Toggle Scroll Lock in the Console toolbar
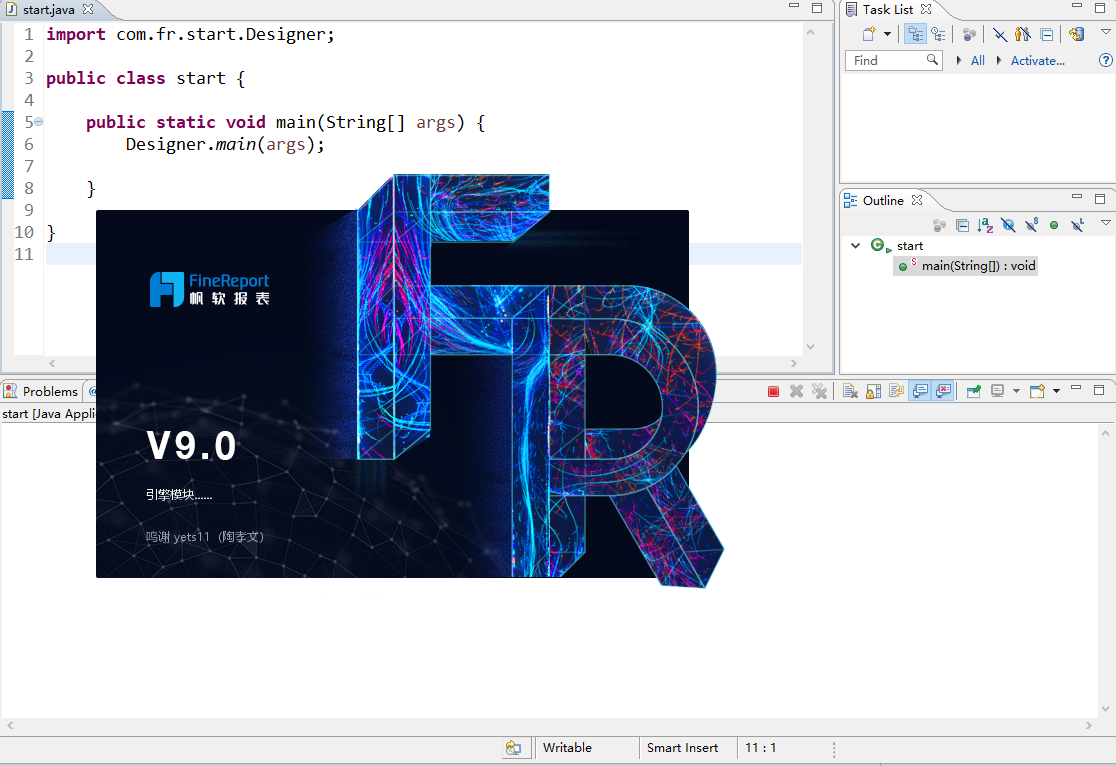Image resolution: width=1116 pixels, height=766 pixels. click(873, 391)
